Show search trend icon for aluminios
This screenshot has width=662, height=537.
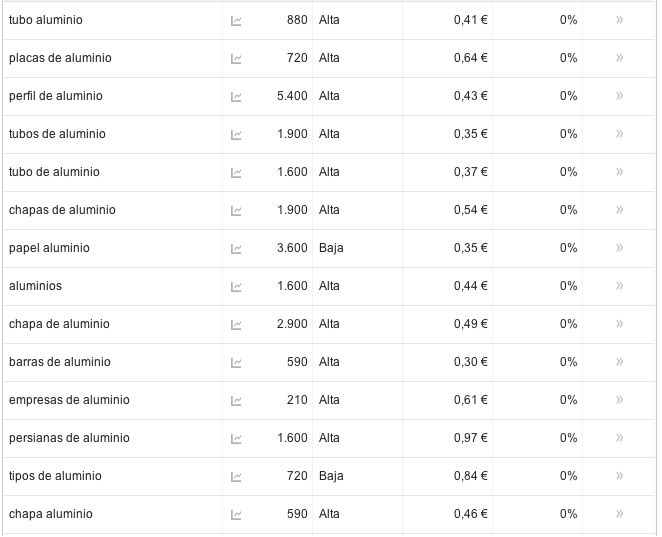236,286
